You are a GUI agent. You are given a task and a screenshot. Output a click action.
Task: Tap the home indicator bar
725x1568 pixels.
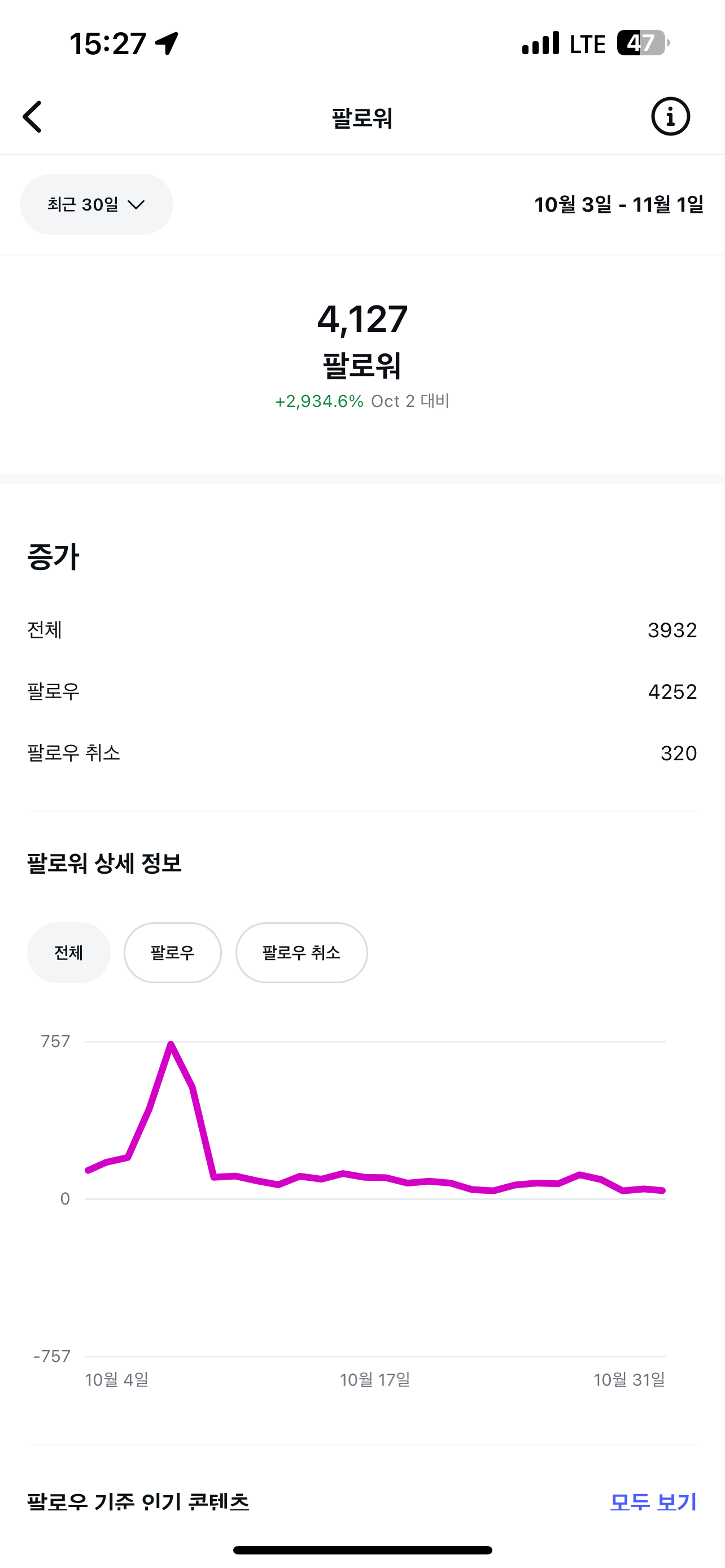coord(362,1550)
